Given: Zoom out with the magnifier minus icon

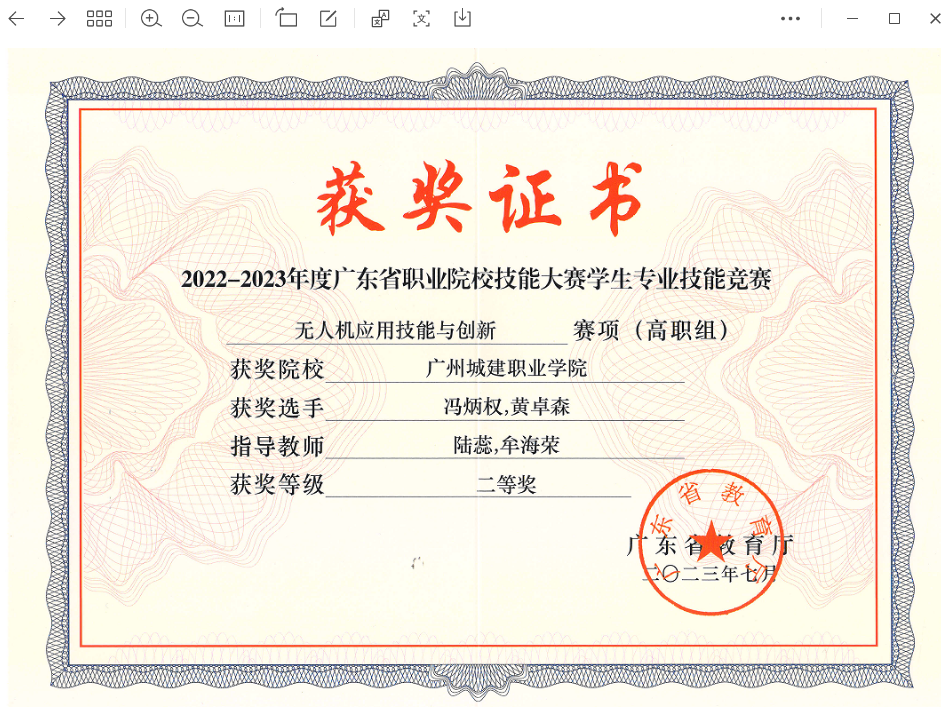Looking at the screenshot, I should pyautogui.click(x=192, y=18).
